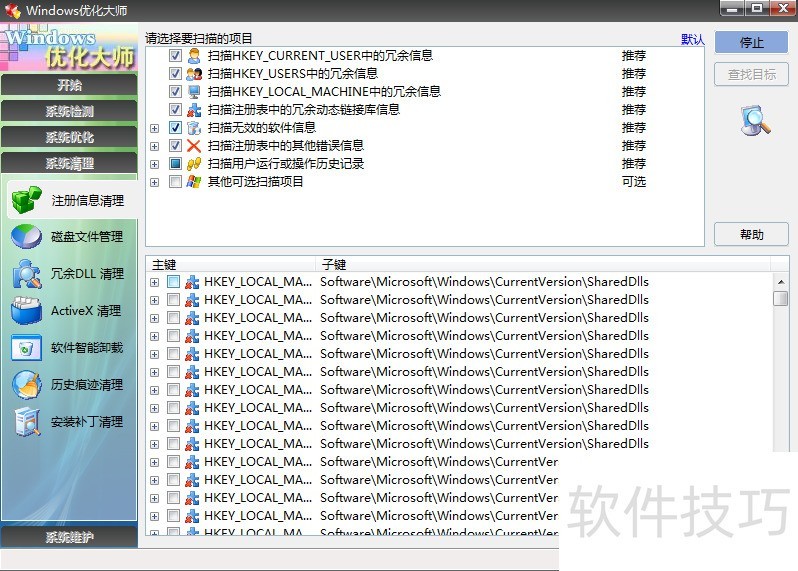
Task: Click icon for 扫描无效的软件信息
Action: 194,128
